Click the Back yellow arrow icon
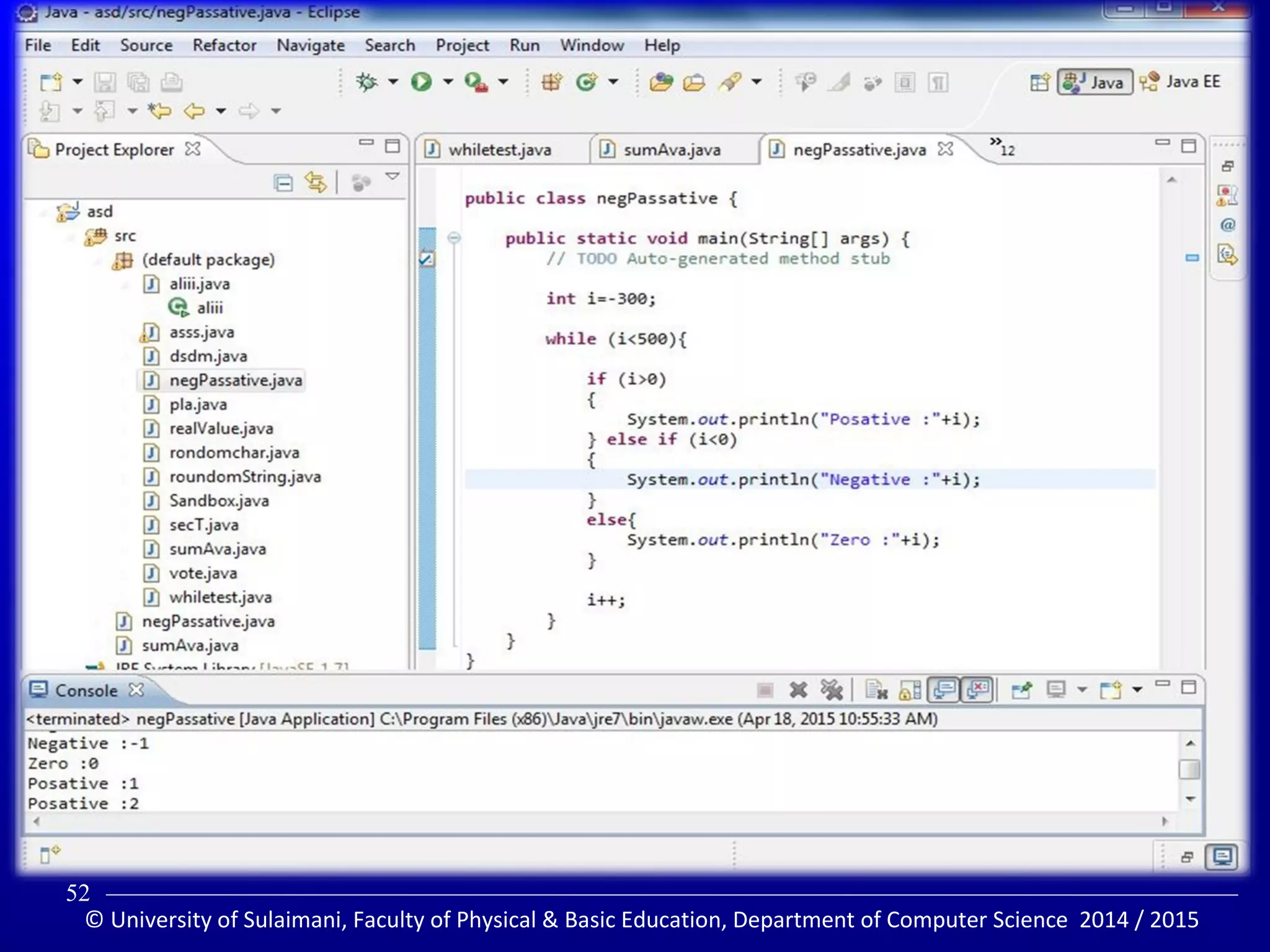 (x=194, y=112)
